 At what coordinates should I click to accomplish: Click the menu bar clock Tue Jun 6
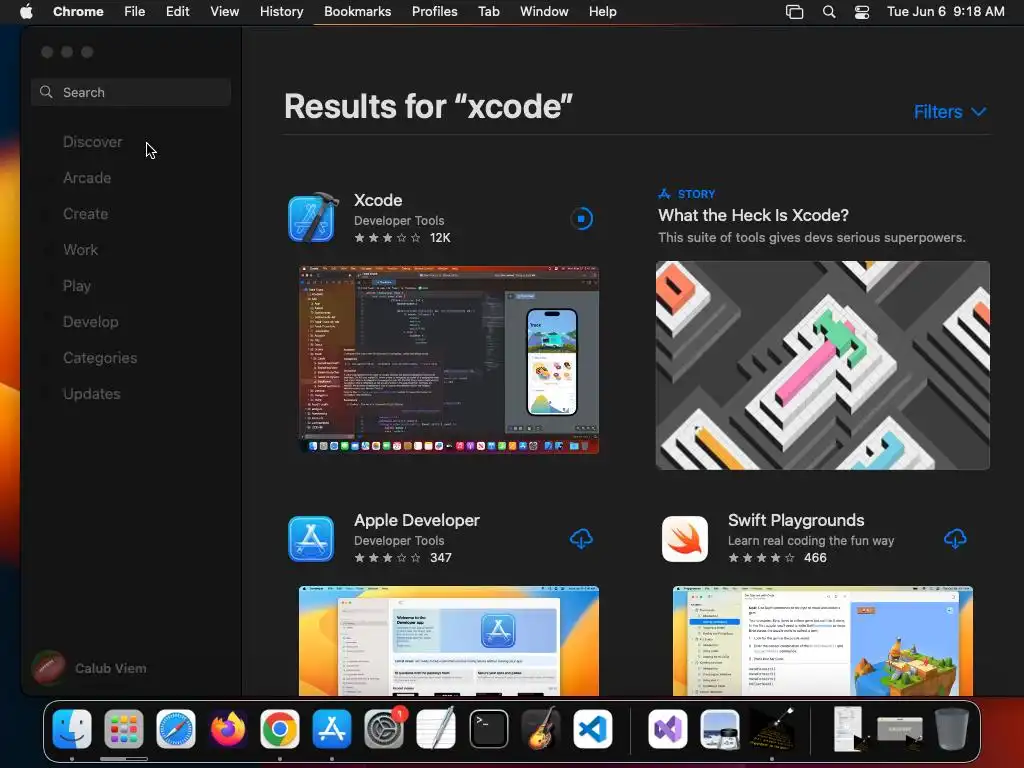pos(946,12)
